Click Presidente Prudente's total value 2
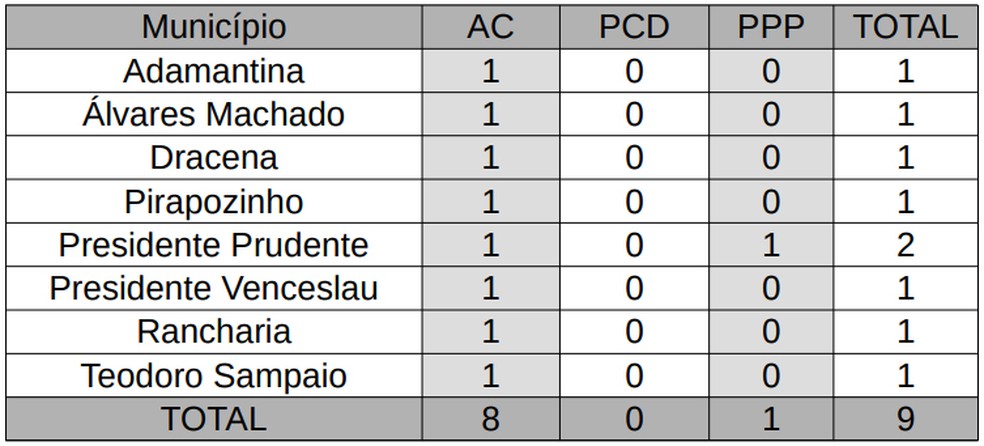The height and width of the screenshot is (446, 984). click(x=905, y=245)
